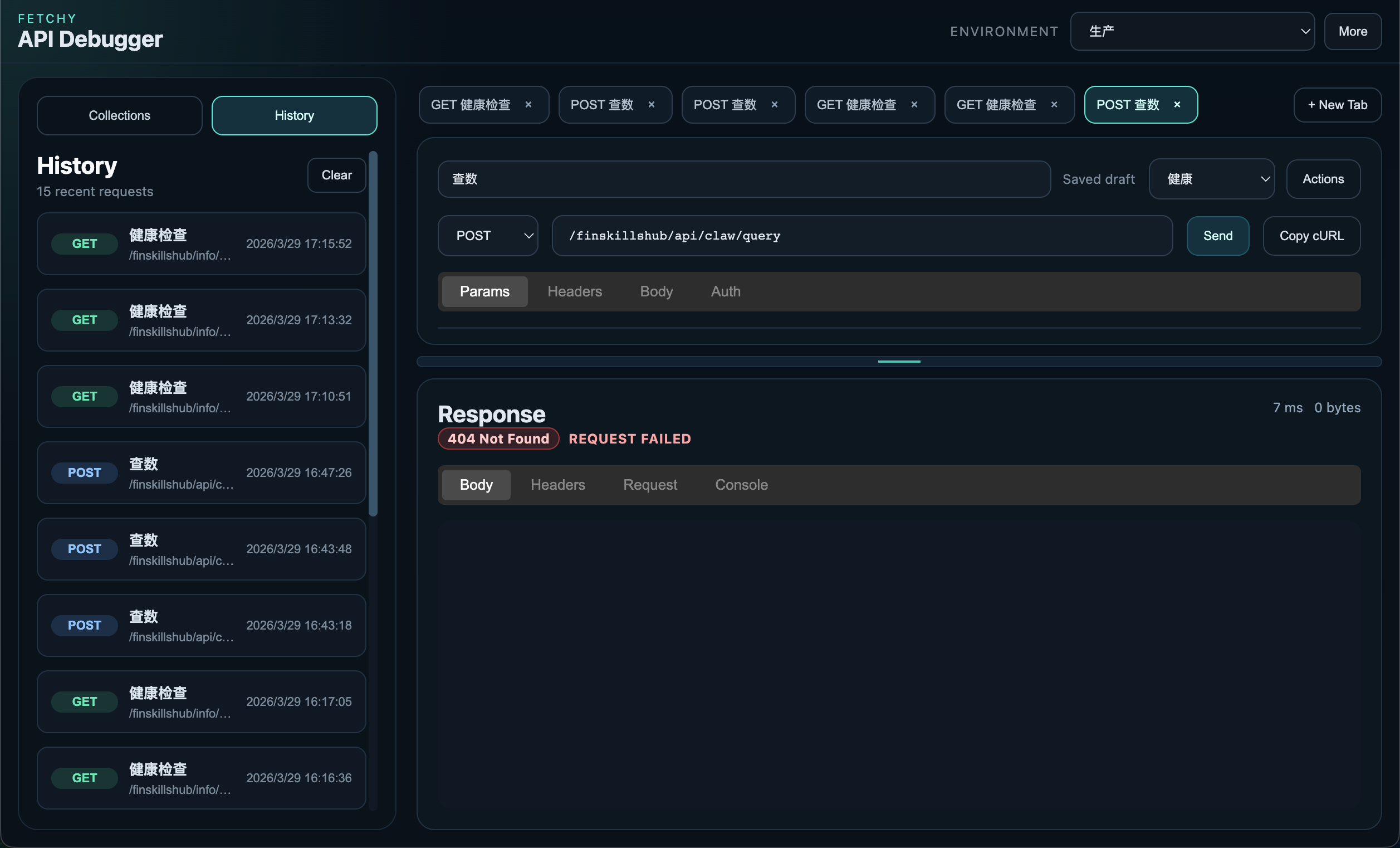This screenshot has height=848, width=1400.
Task: Select the History sidebar toggle
Action: point(293,115)
